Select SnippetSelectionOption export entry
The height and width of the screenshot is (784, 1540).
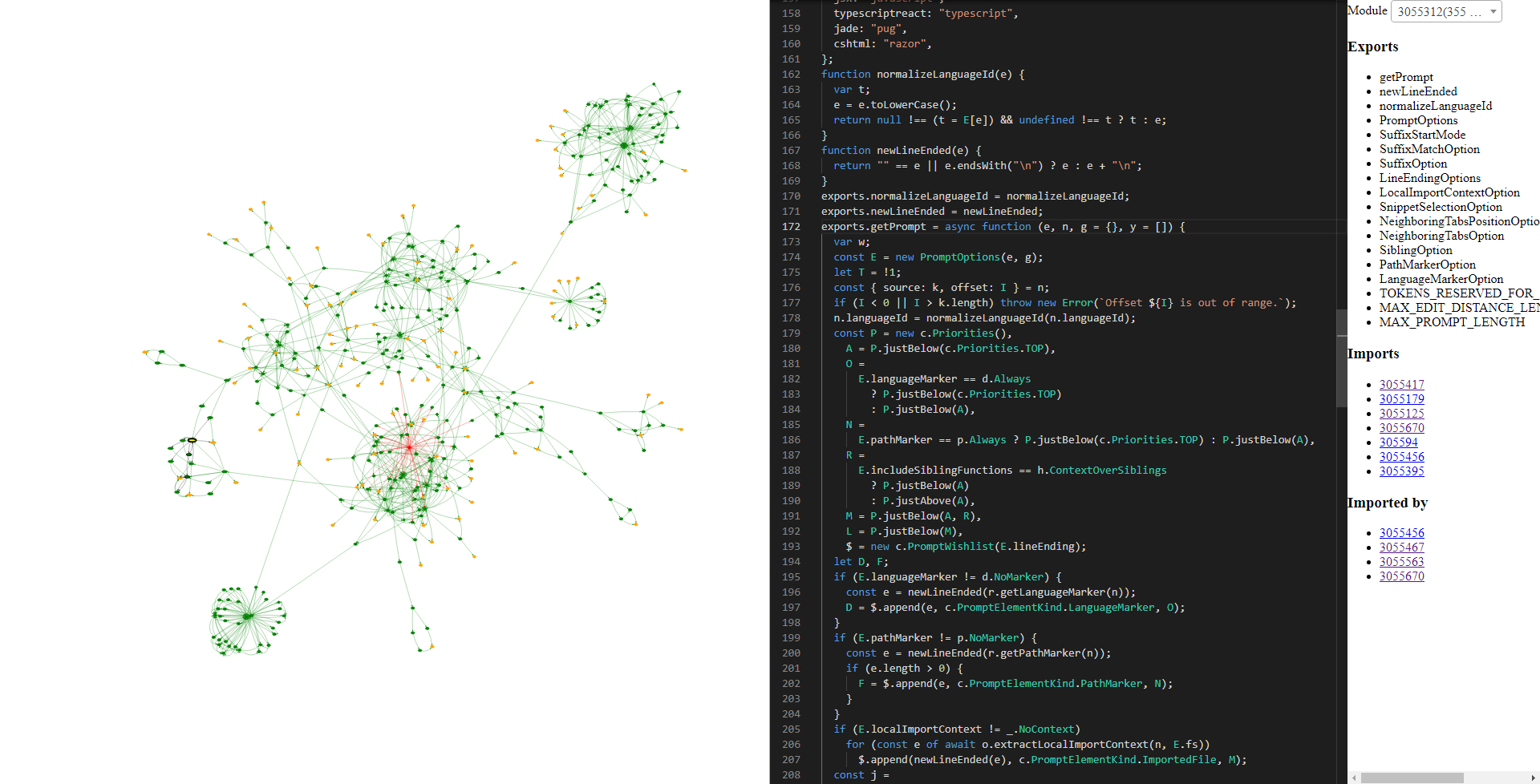1441,207
